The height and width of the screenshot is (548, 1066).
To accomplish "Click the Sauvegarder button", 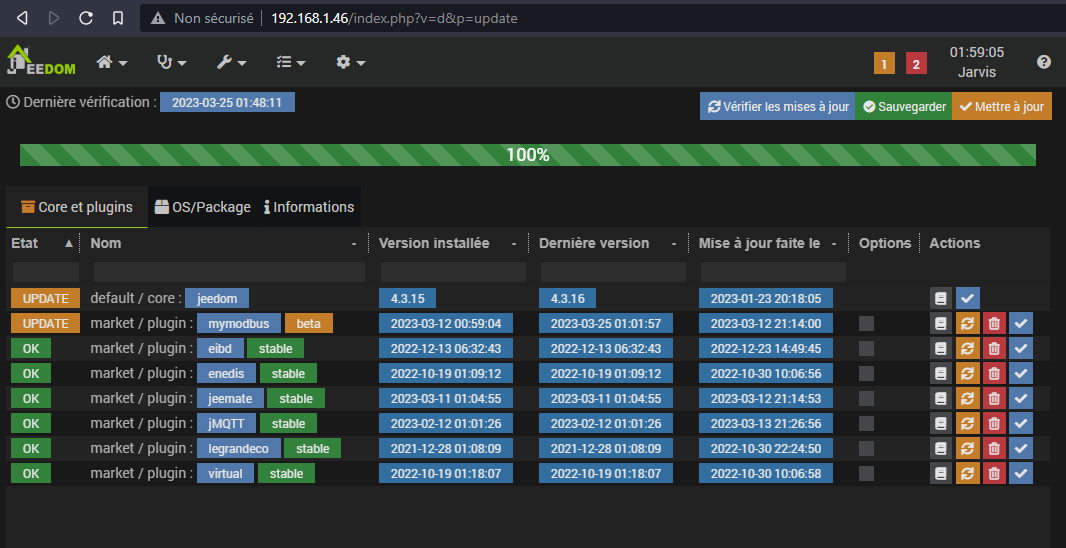I will tap(904, 107).
